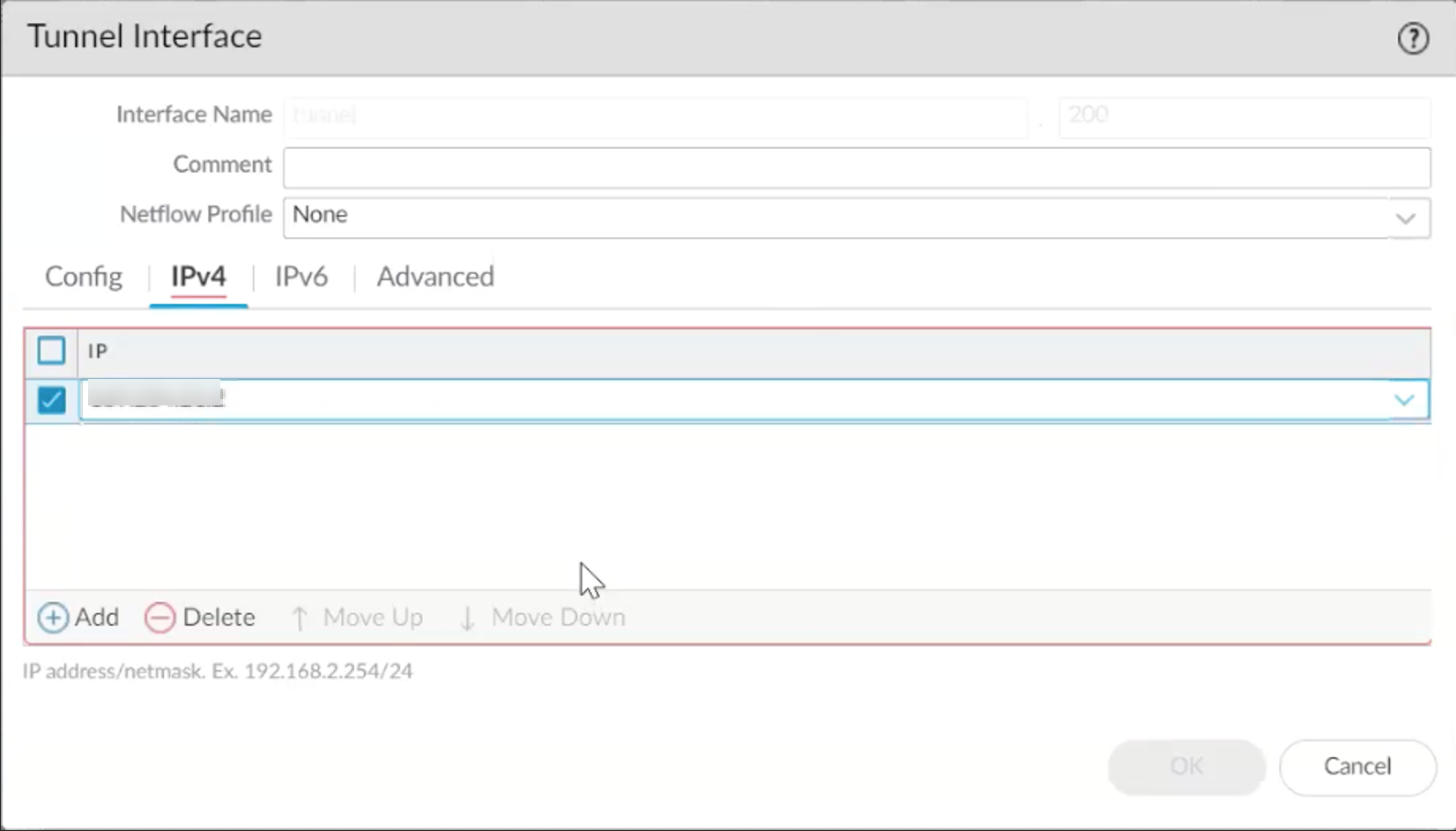Viewport: 1456px width, 831px height.
Task: Select the IPv4 tab
Action: coord(198,277)
